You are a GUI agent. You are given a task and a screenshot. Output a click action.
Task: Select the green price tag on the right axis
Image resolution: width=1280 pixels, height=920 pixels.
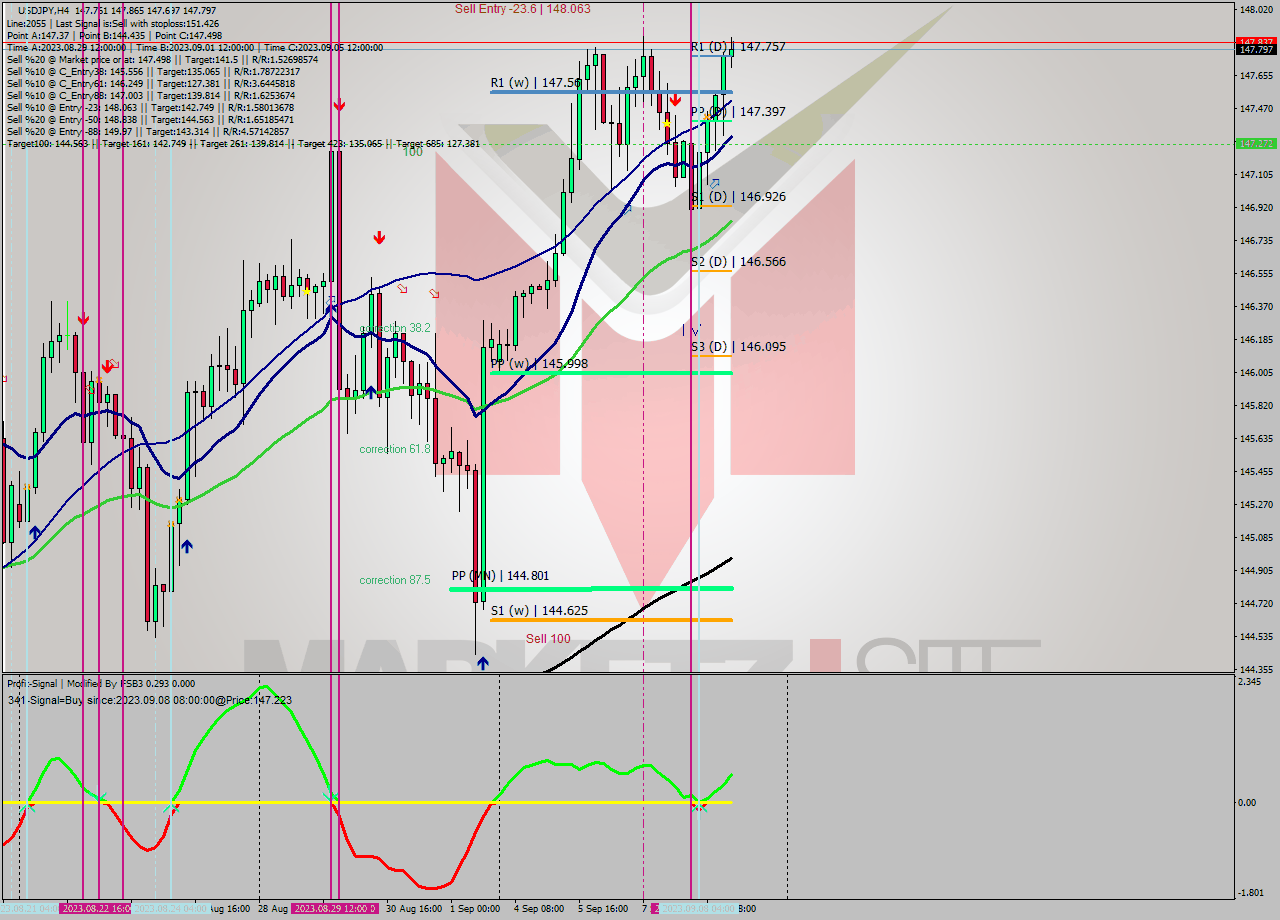tap(1256, 144)
